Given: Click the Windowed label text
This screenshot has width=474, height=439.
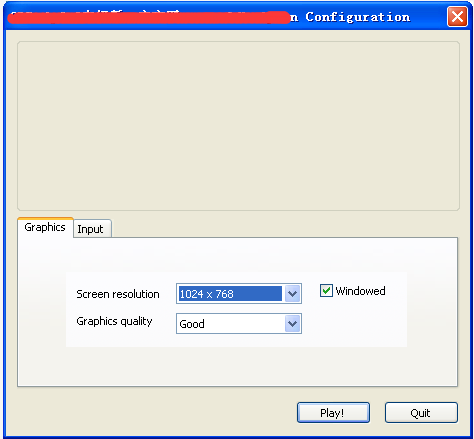Looking at the screenshot, I should click(x=360, y=291).
